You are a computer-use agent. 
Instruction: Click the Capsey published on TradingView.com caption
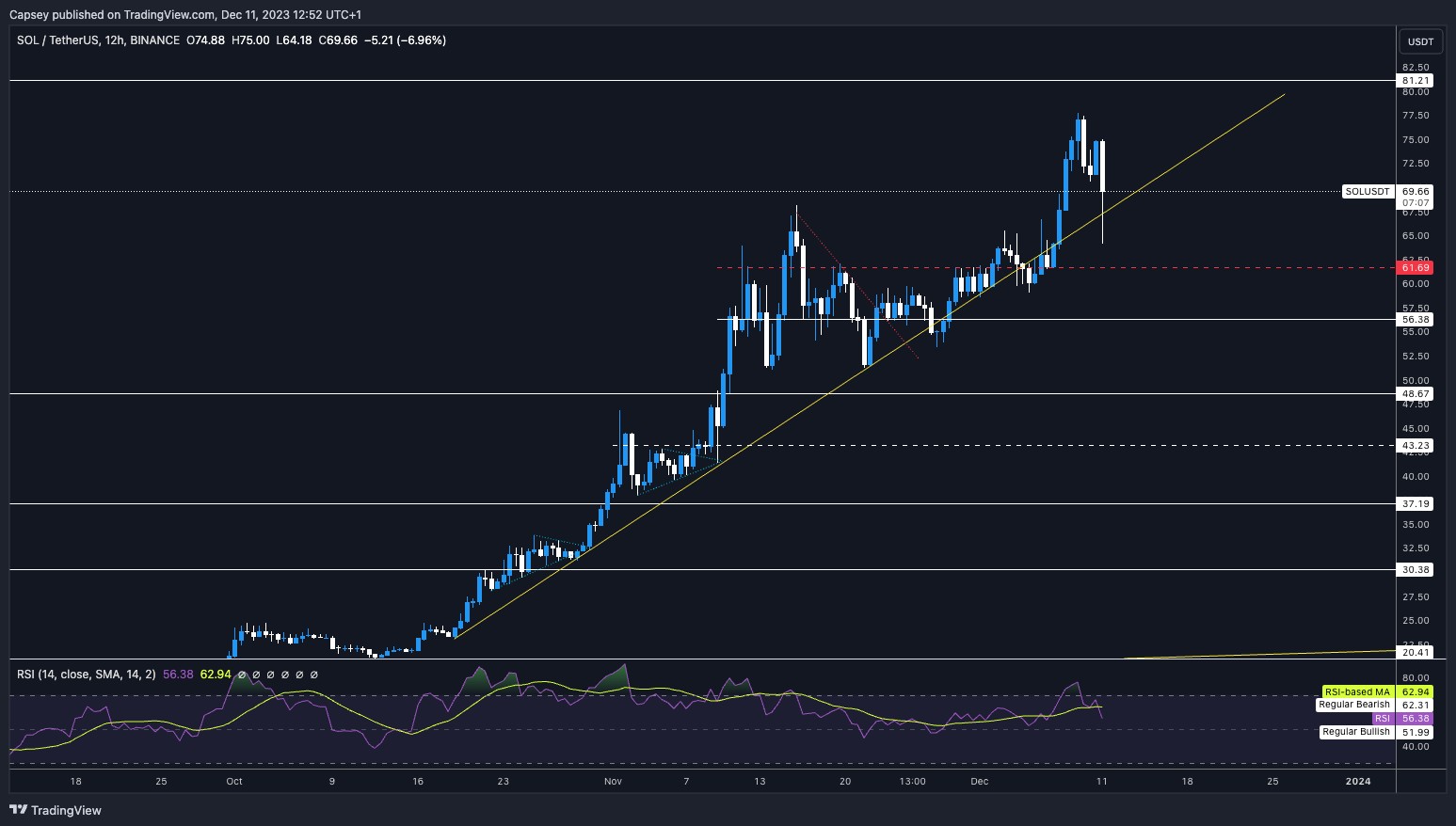[x=185, y=14]
